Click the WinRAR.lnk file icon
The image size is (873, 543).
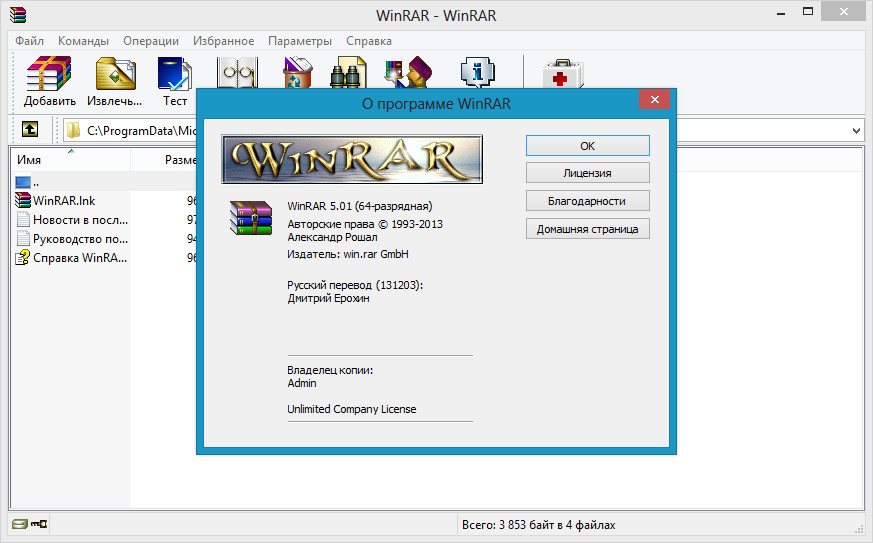click(x=23, y=200)
